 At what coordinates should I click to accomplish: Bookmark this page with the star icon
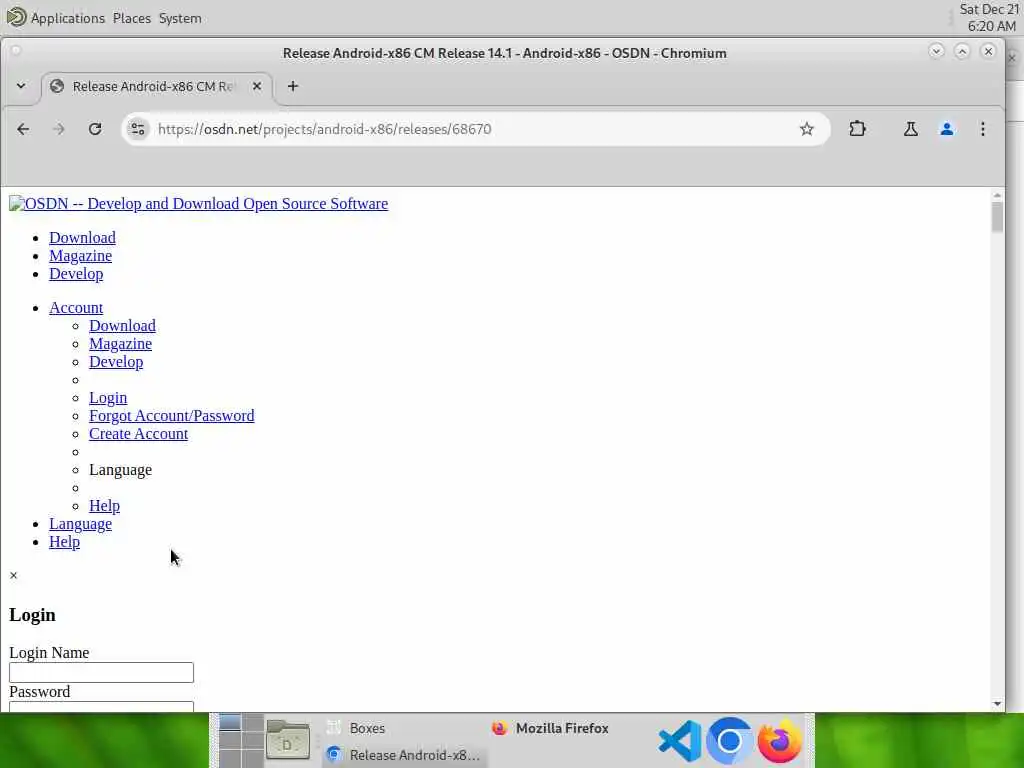tap(807, 129)
